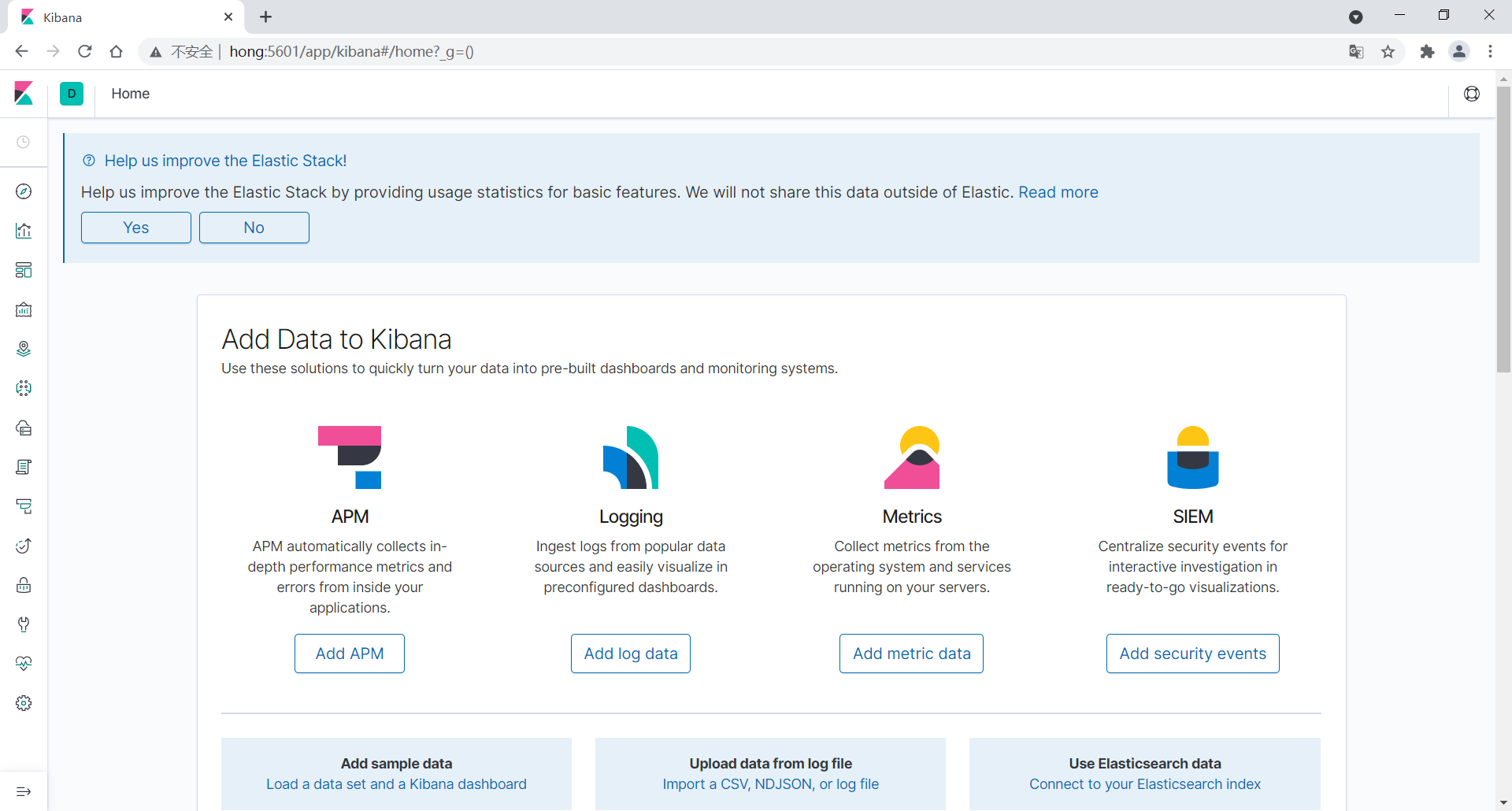Screen dimensions: 1512x811
Task: Click 'Help us improve the Elastic Stack!' title
Action: point(225,161)
